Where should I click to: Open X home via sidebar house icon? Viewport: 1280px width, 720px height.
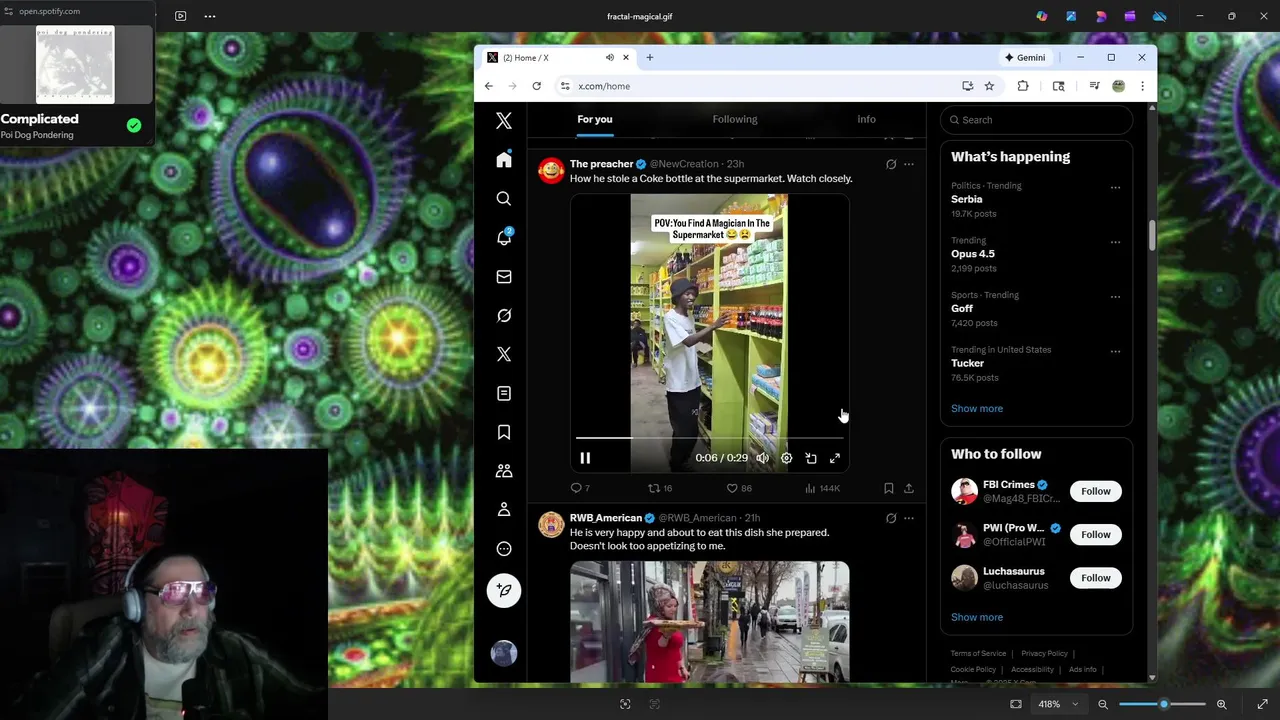[x=504, y=160]
